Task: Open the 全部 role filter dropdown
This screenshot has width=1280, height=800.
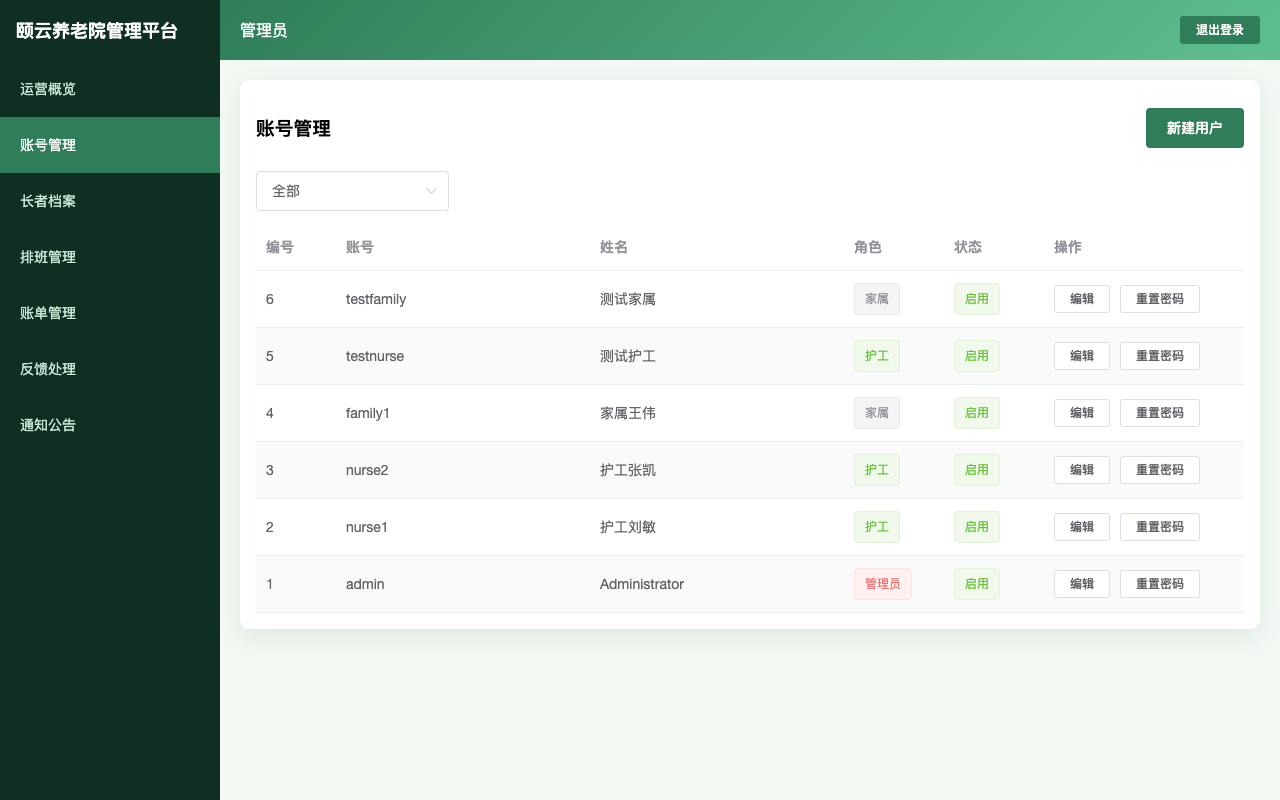Action: tap(352, 191)
